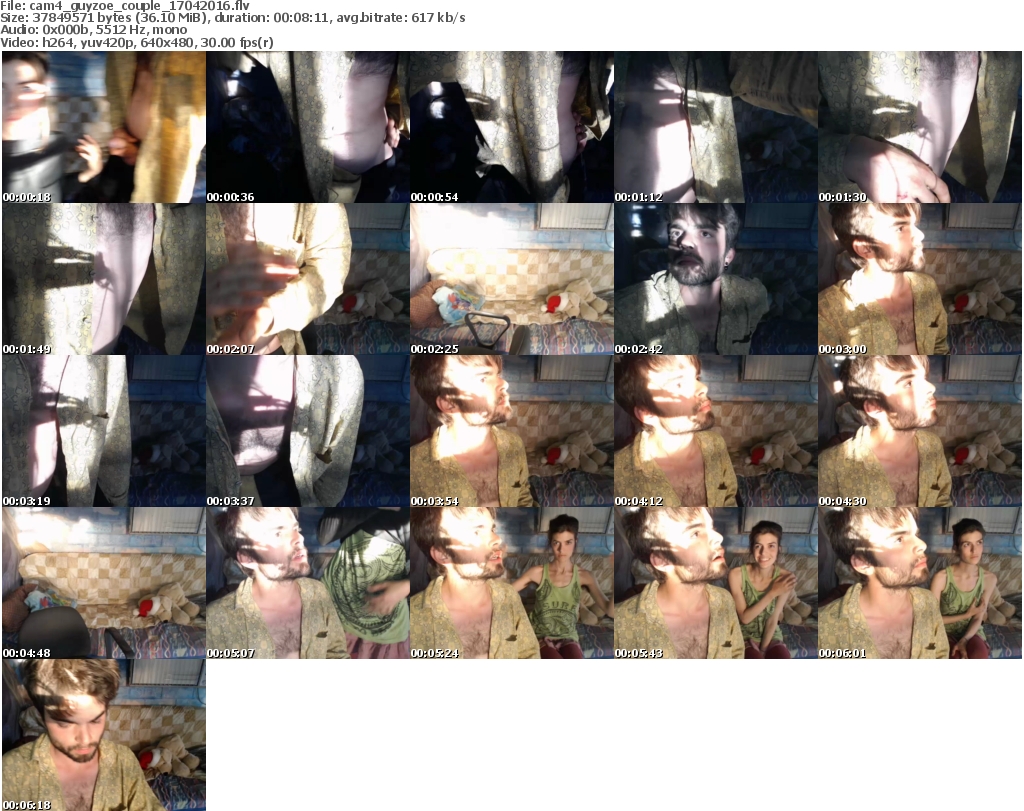Open the thumbnail stamped 00:02:07
This screenshot has height=811, width=1024.
[308, 279]
